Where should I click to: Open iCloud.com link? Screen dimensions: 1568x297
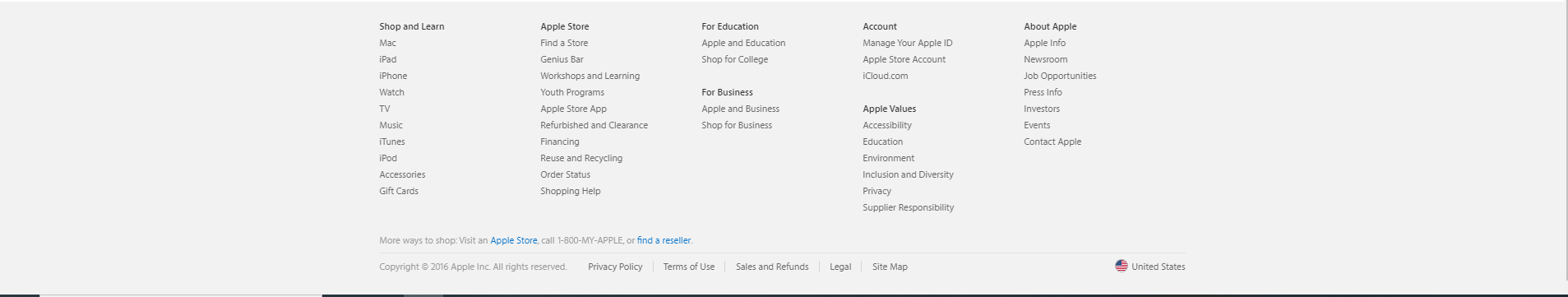pos(885,76)
